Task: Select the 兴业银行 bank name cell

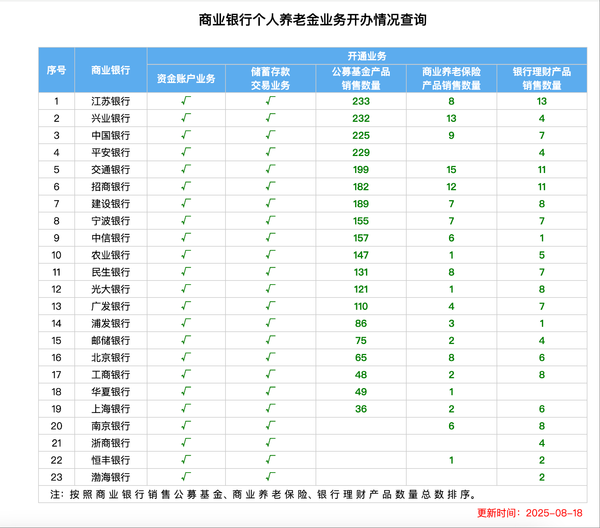Action: point(111,118)
